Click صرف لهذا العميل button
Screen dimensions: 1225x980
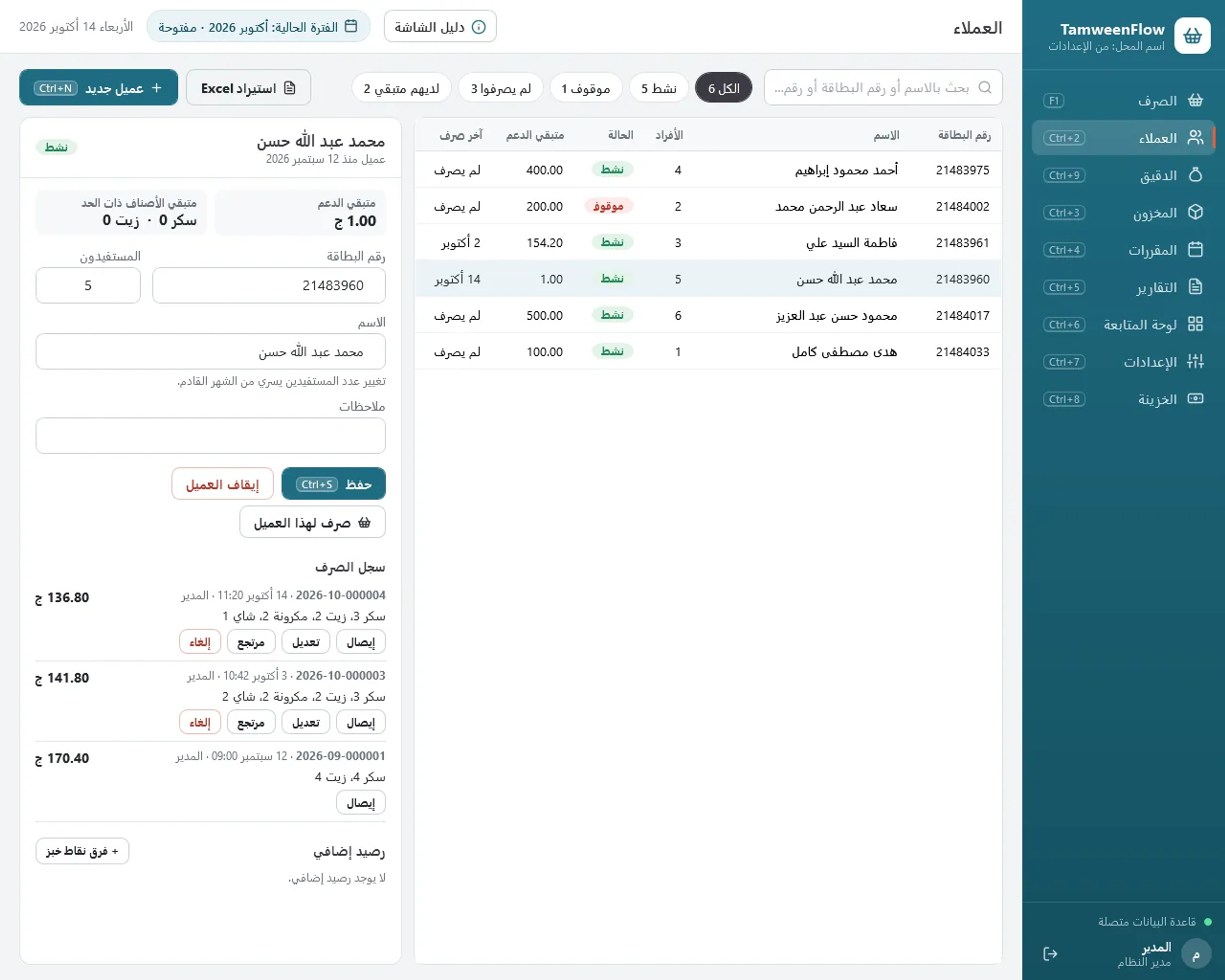click(x=313, y=522)
